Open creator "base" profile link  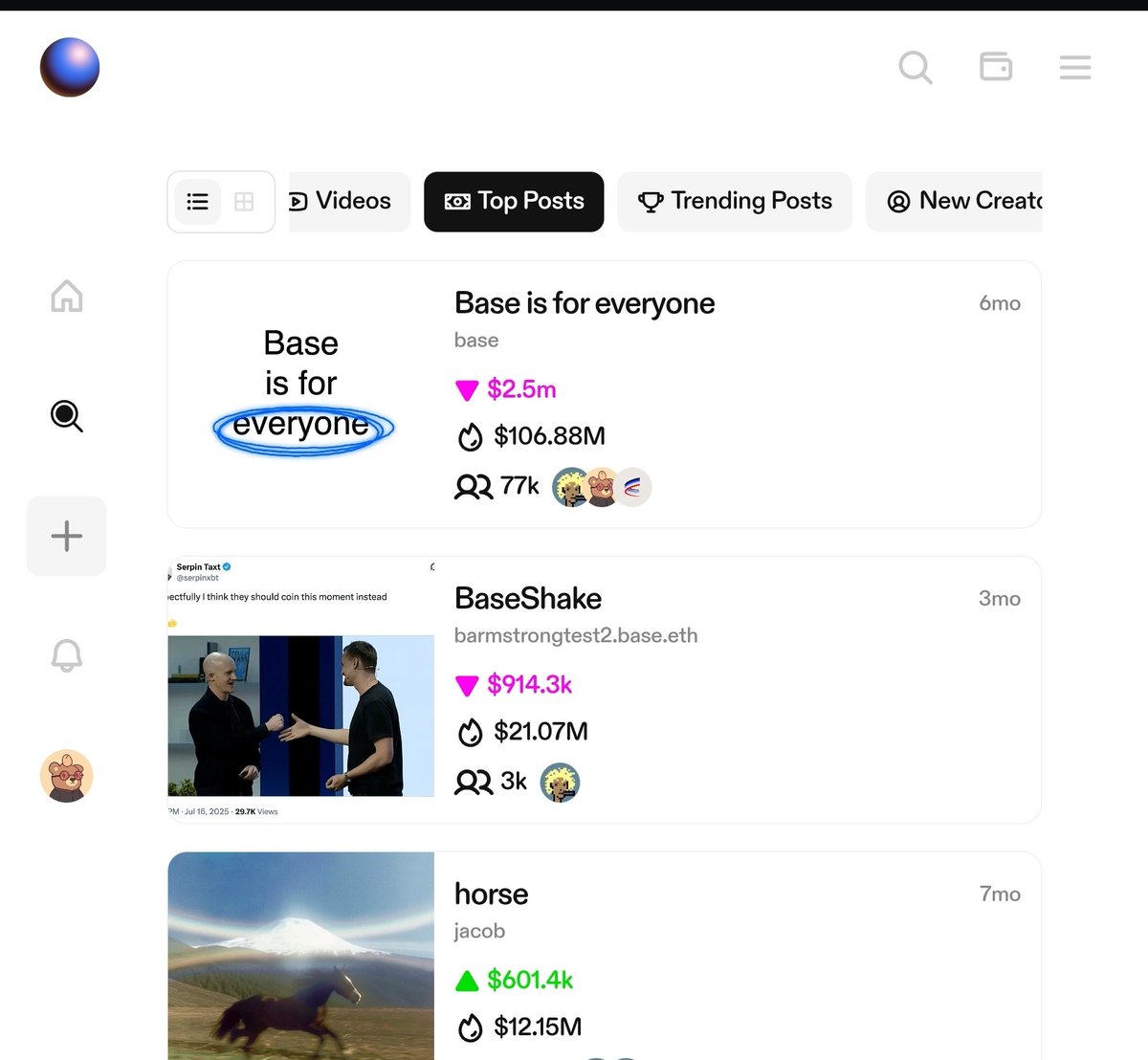(476, 340)
